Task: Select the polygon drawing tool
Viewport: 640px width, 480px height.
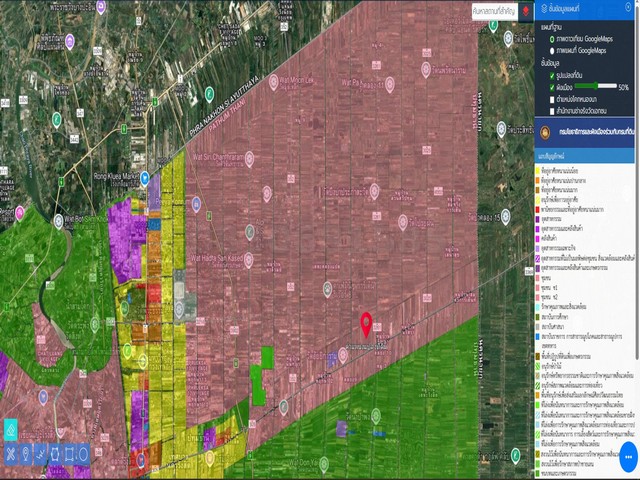Action: [x=55, y=454]
